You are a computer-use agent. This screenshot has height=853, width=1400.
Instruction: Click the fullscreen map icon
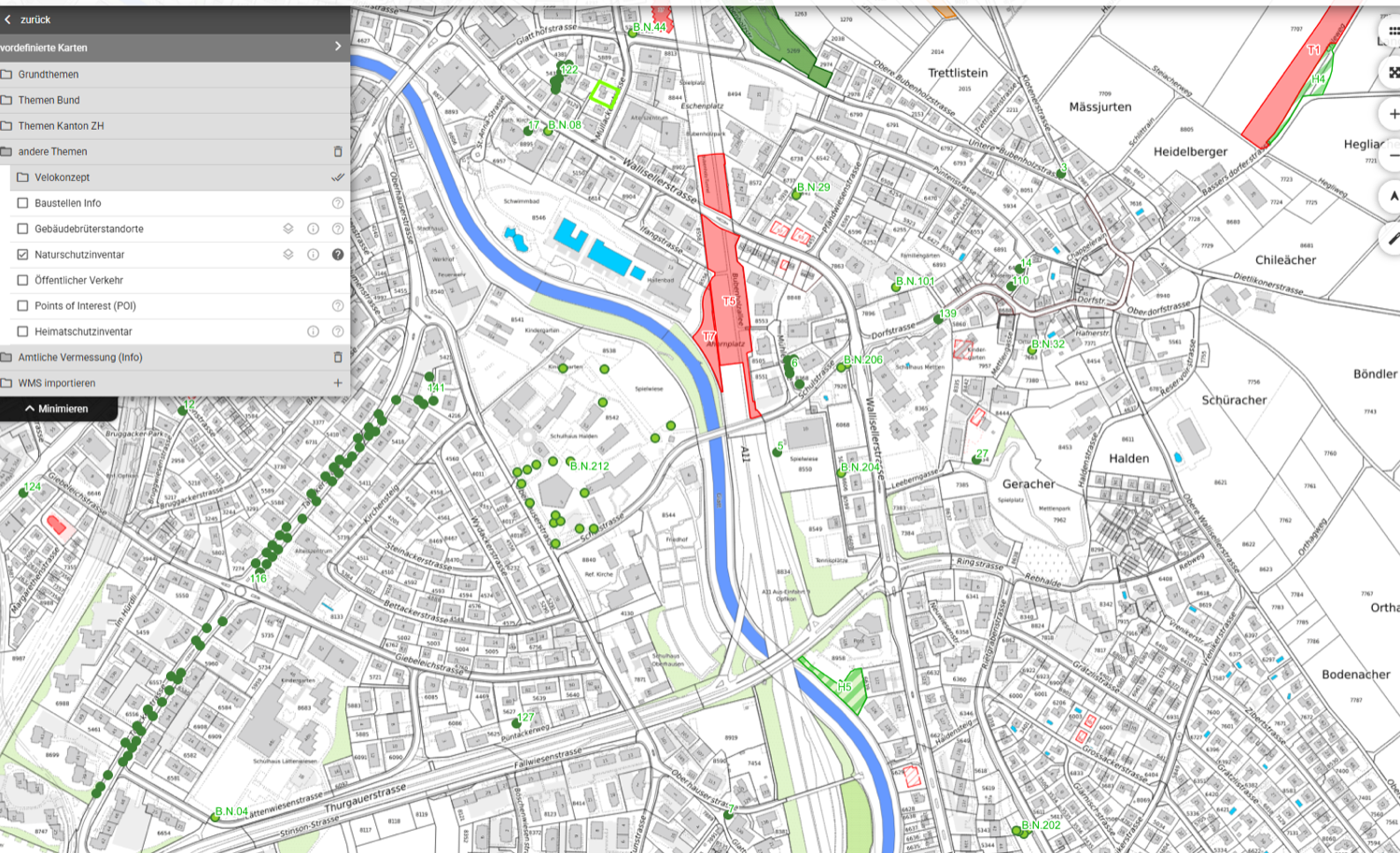1392,73
